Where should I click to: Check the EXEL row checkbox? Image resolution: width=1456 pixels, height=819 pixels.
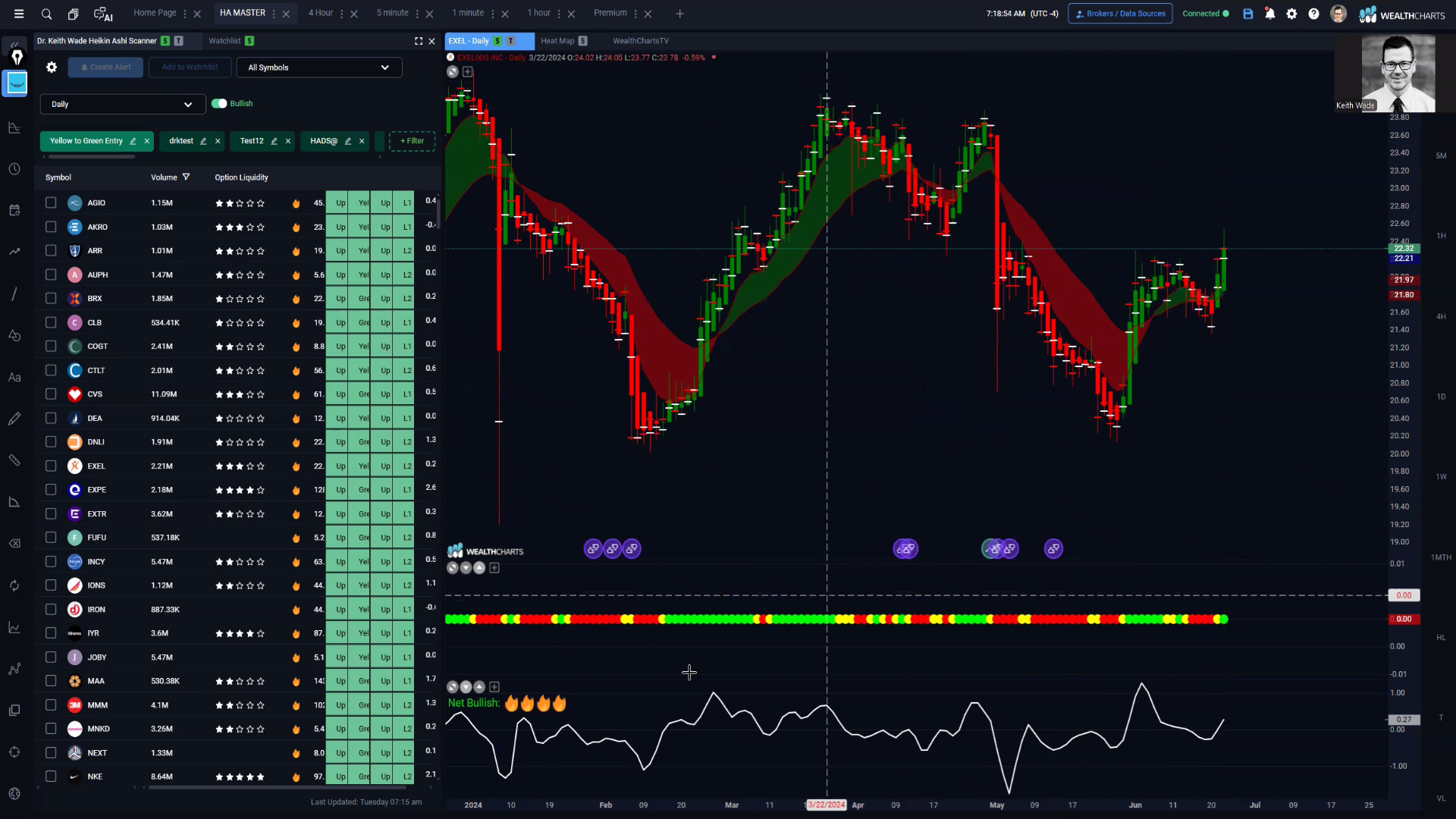pos(51,466)
